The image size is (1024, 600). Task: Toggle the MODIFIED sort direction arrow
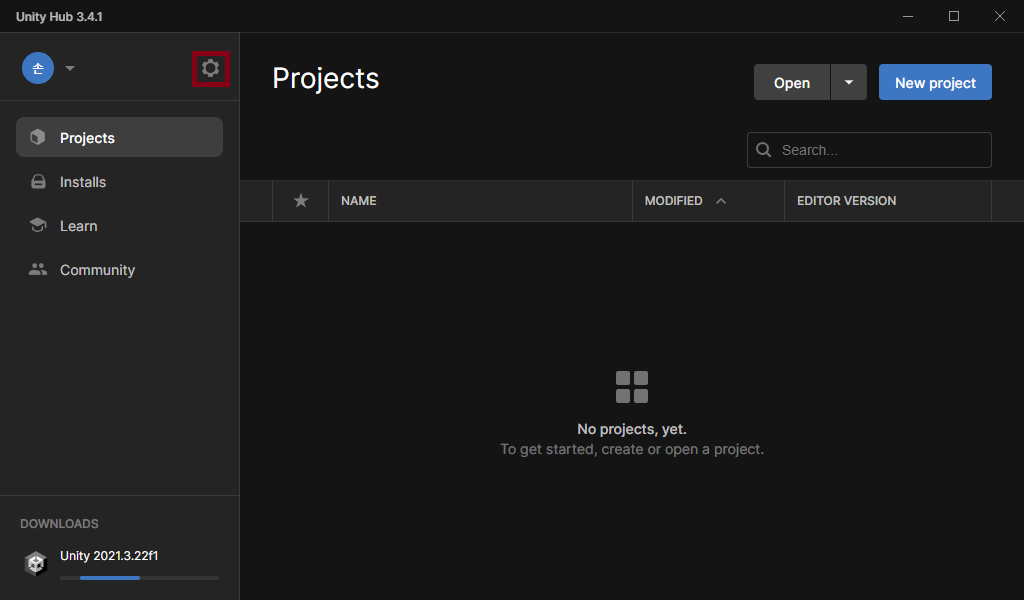click(721, 200)
